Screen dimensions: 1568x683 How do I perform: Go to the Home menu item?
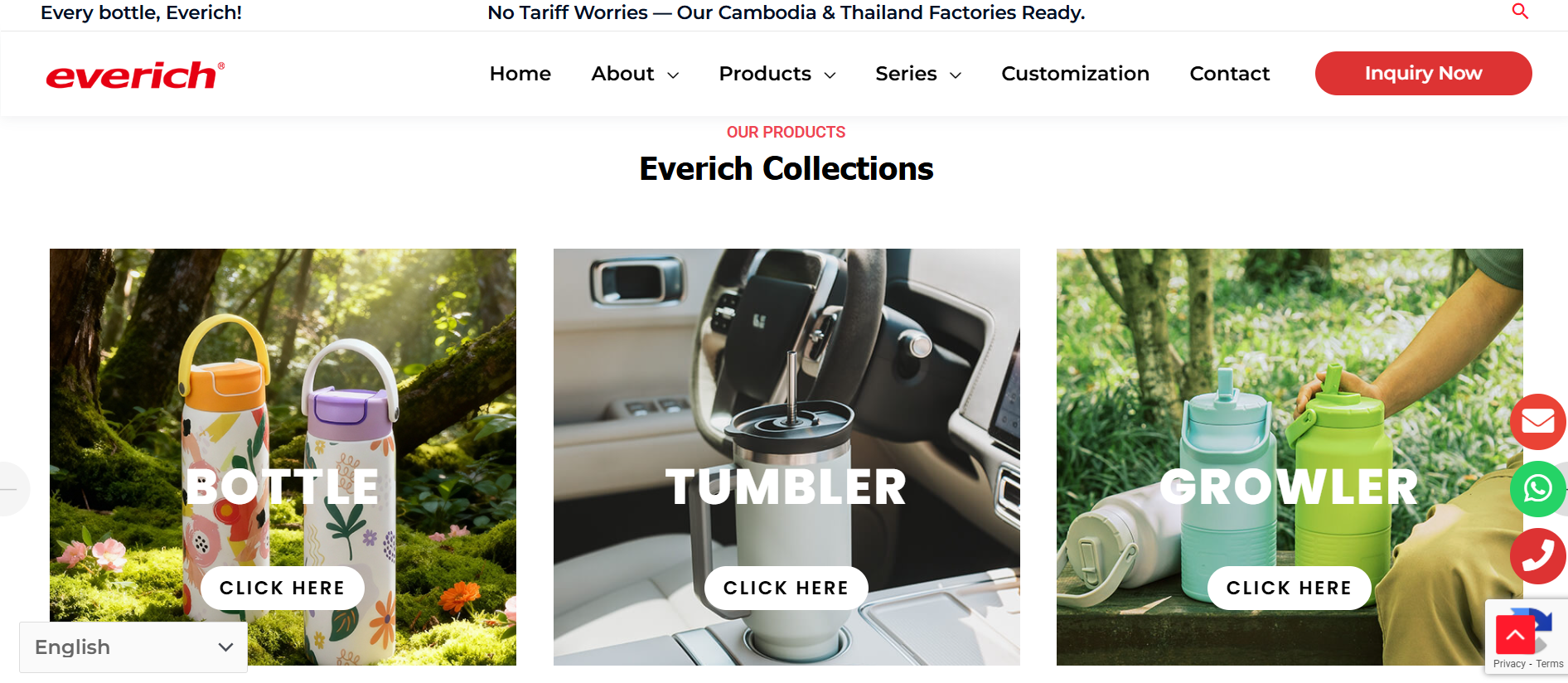point(520,74)
